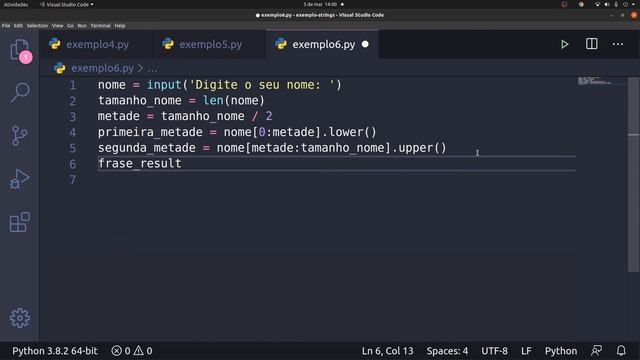Change indentation via Spaces: 4

point(447,351)
